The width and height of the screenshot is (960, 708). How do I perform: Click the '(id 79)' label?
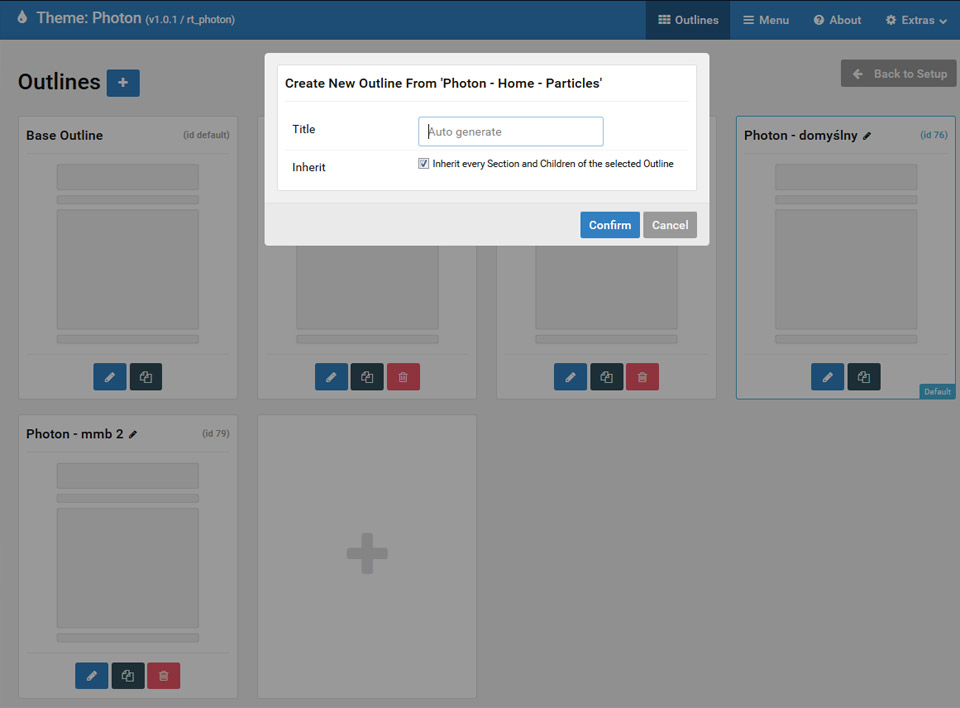[216, 434]
